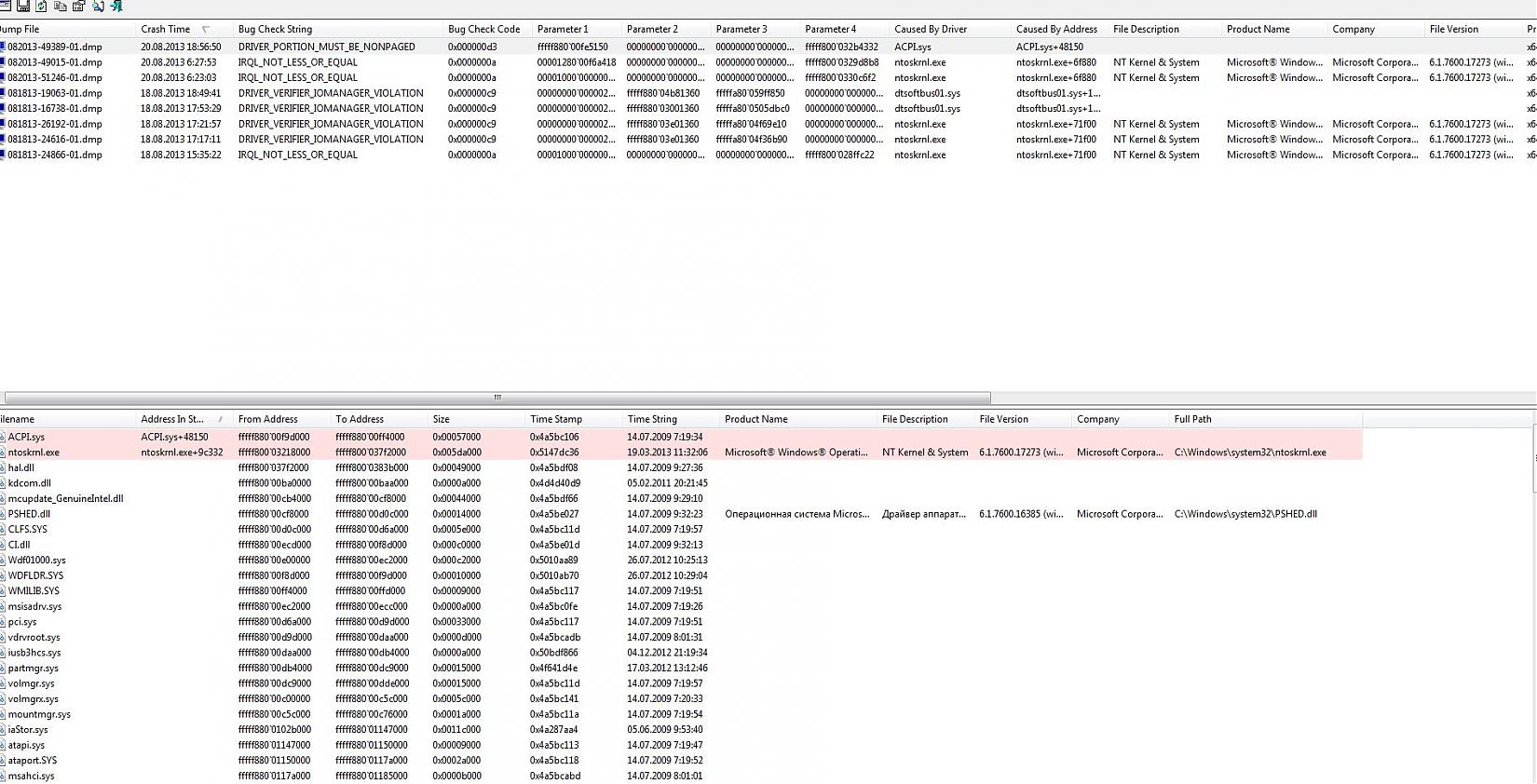The width and height of the screenshot is (1537, 784).
Task: Select WDFLDR.SYS in the driver list
Action: (35, 575)
